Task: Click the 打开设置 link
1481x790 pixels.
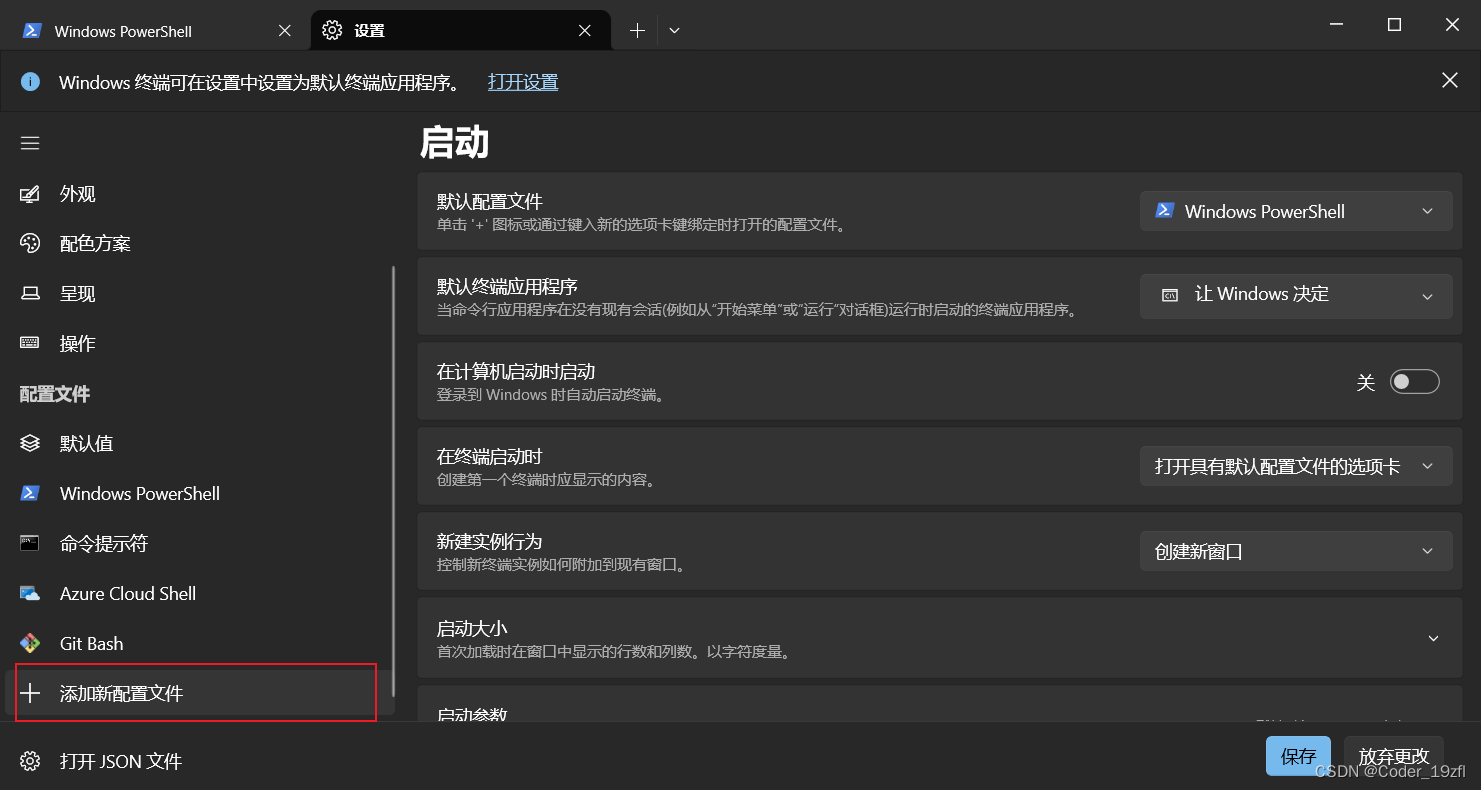Action: coord(523,82)
